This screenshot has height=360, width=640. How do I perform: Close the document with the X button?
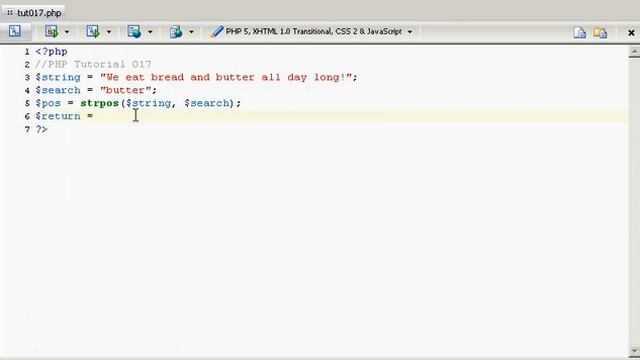tap(631, 33)
